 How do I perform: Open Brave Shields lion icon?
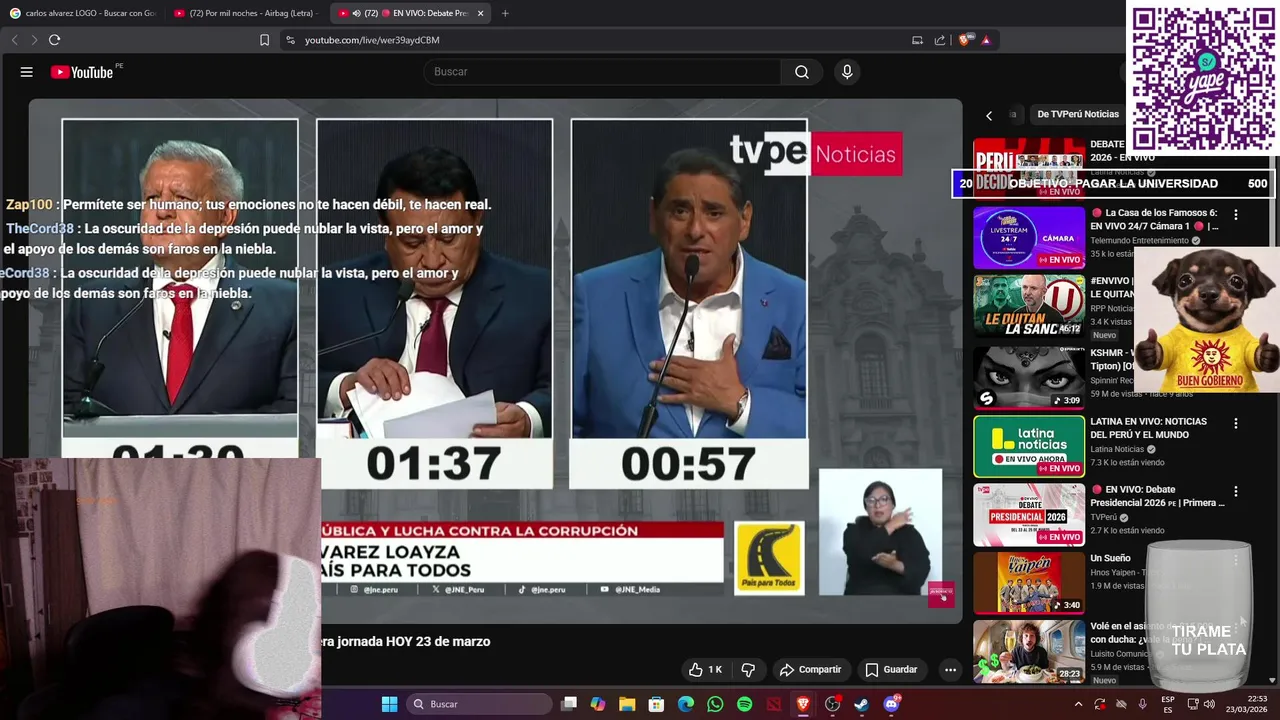click(x=964, y=40)
